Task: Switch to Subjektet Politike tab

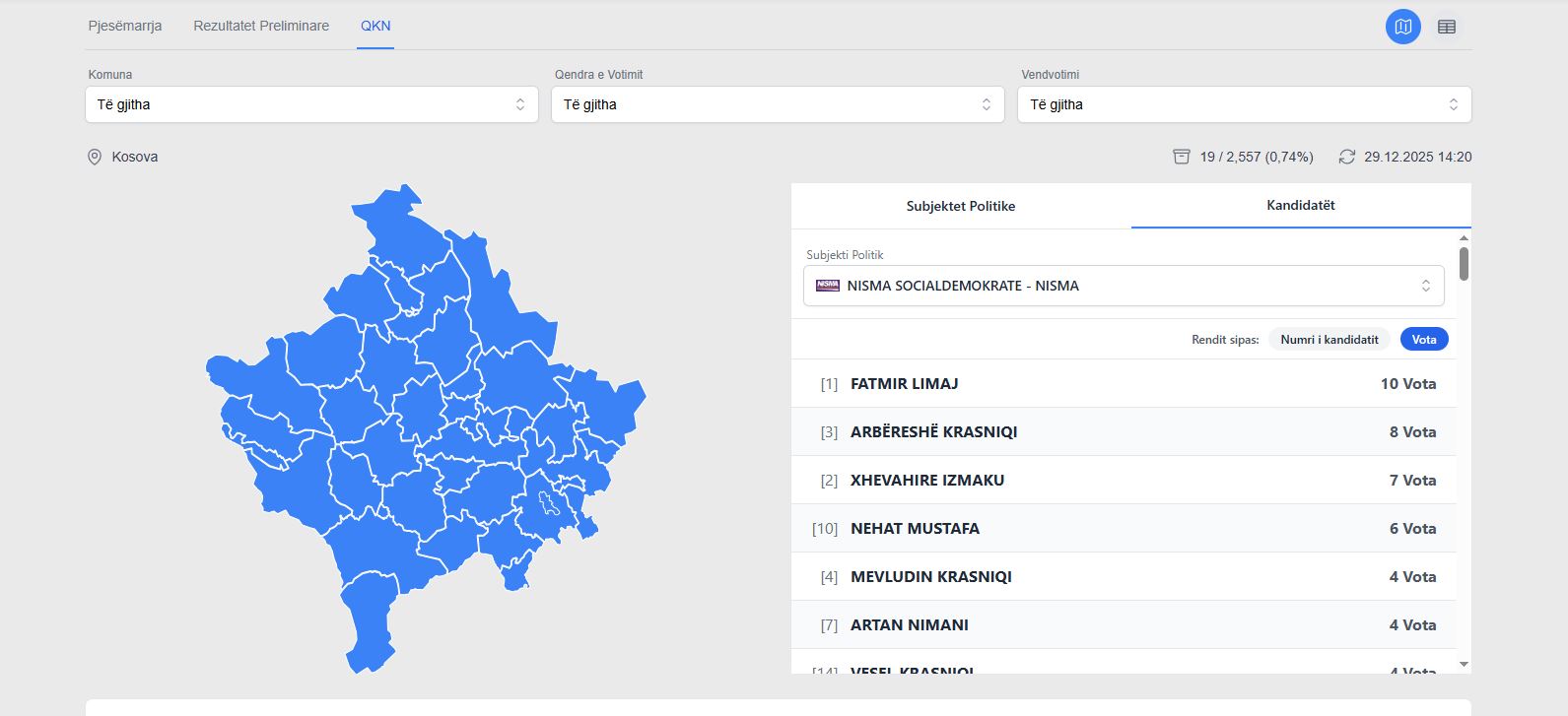Action: coord(960,206)
